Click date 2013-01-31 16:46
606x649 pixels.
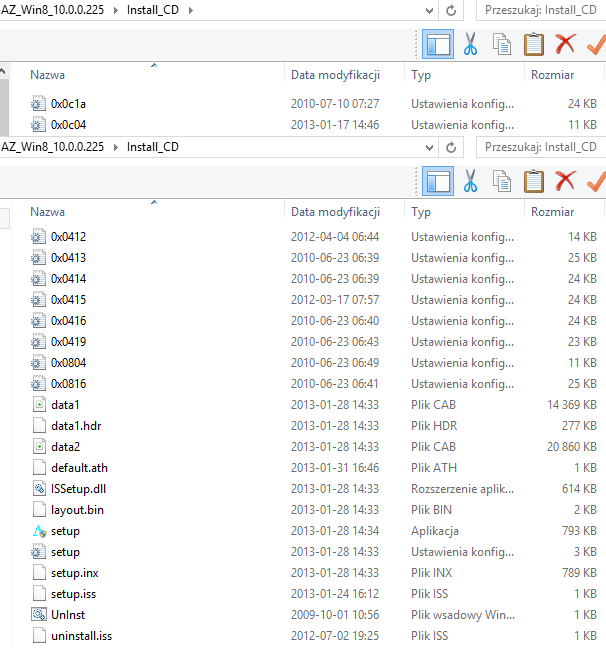pyautogui.click(x=335, y=468)
